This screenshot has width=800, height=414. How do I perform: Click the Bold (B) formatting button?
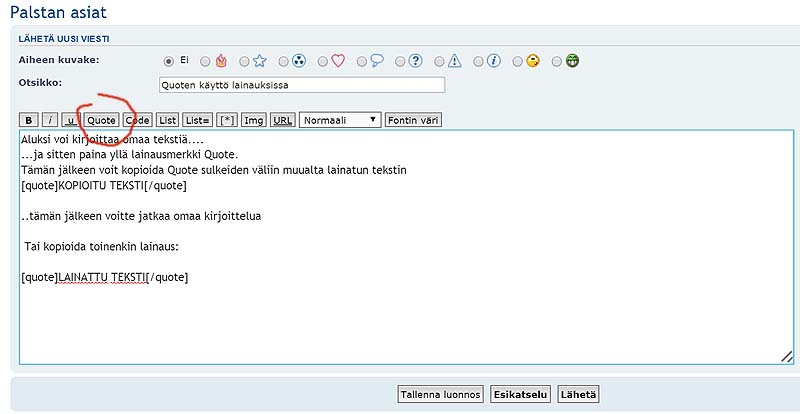point(29,120)
